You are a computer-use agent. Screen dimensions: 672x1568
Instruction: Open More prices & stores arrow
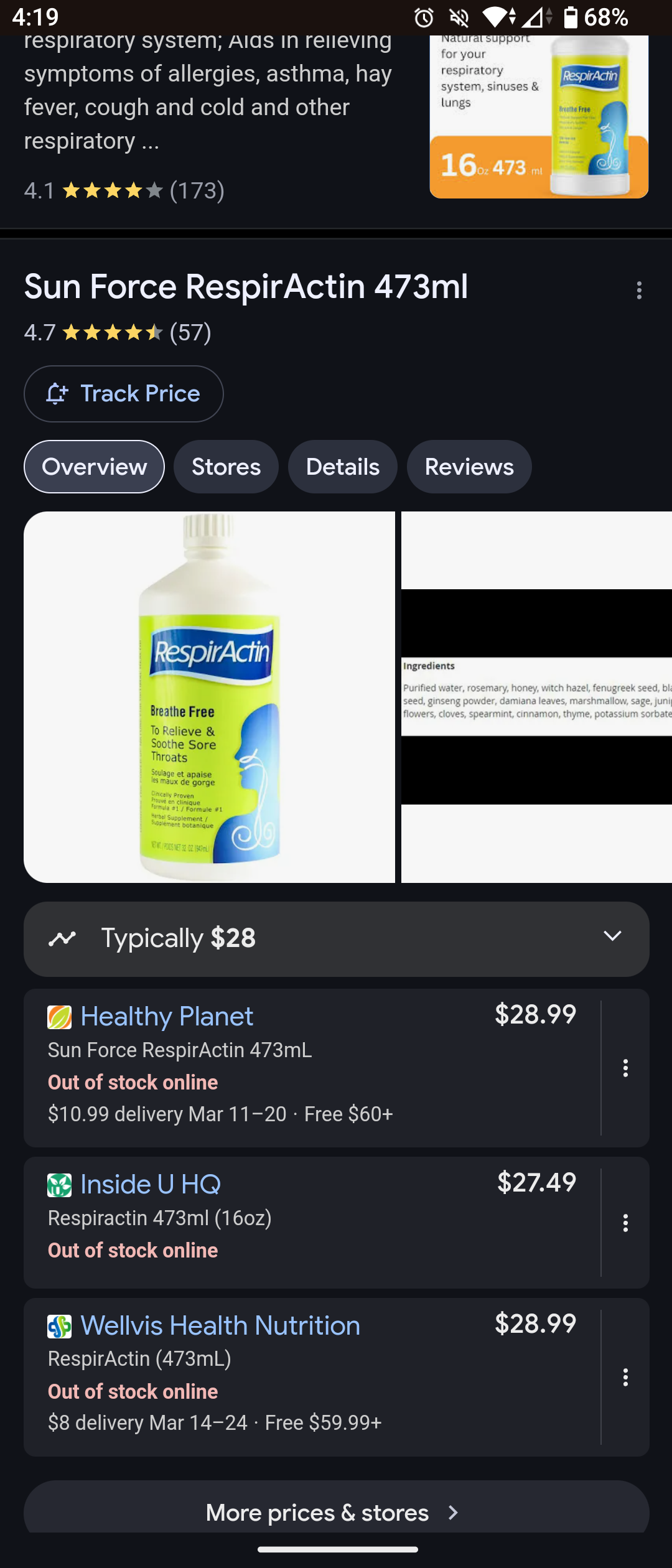[453, 1513]
